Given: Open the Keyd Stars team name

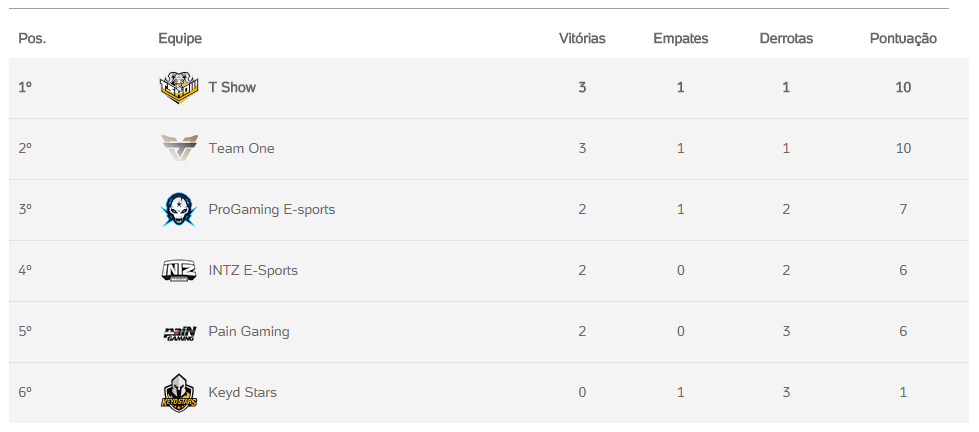Looking at the screenshot, I should pos(243,393).
